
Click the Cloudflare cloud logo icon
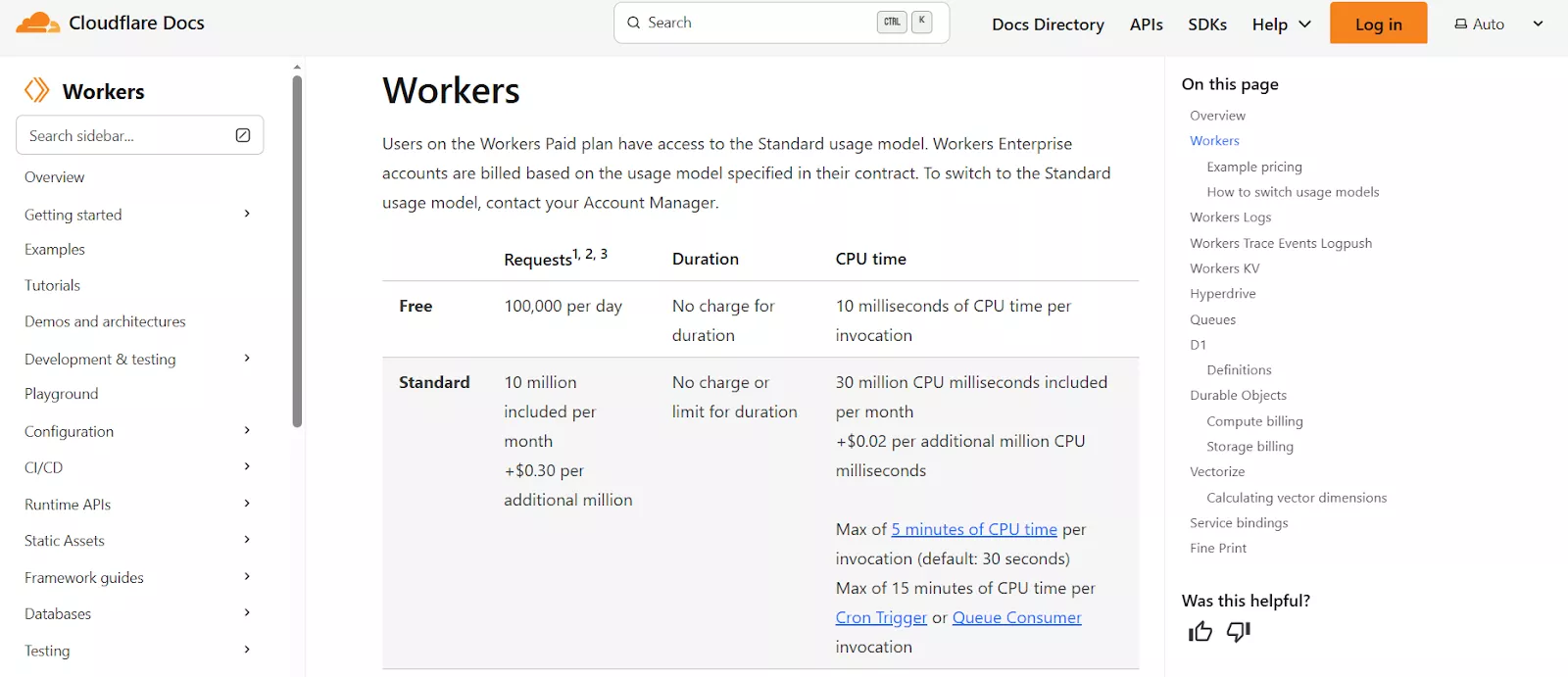coord(38,23)
